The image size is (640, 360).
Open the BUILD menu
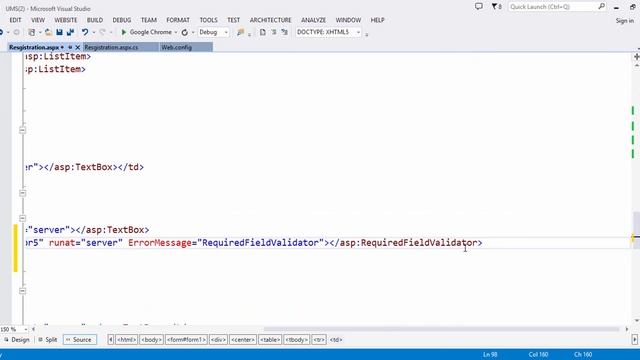pos(95,20)
